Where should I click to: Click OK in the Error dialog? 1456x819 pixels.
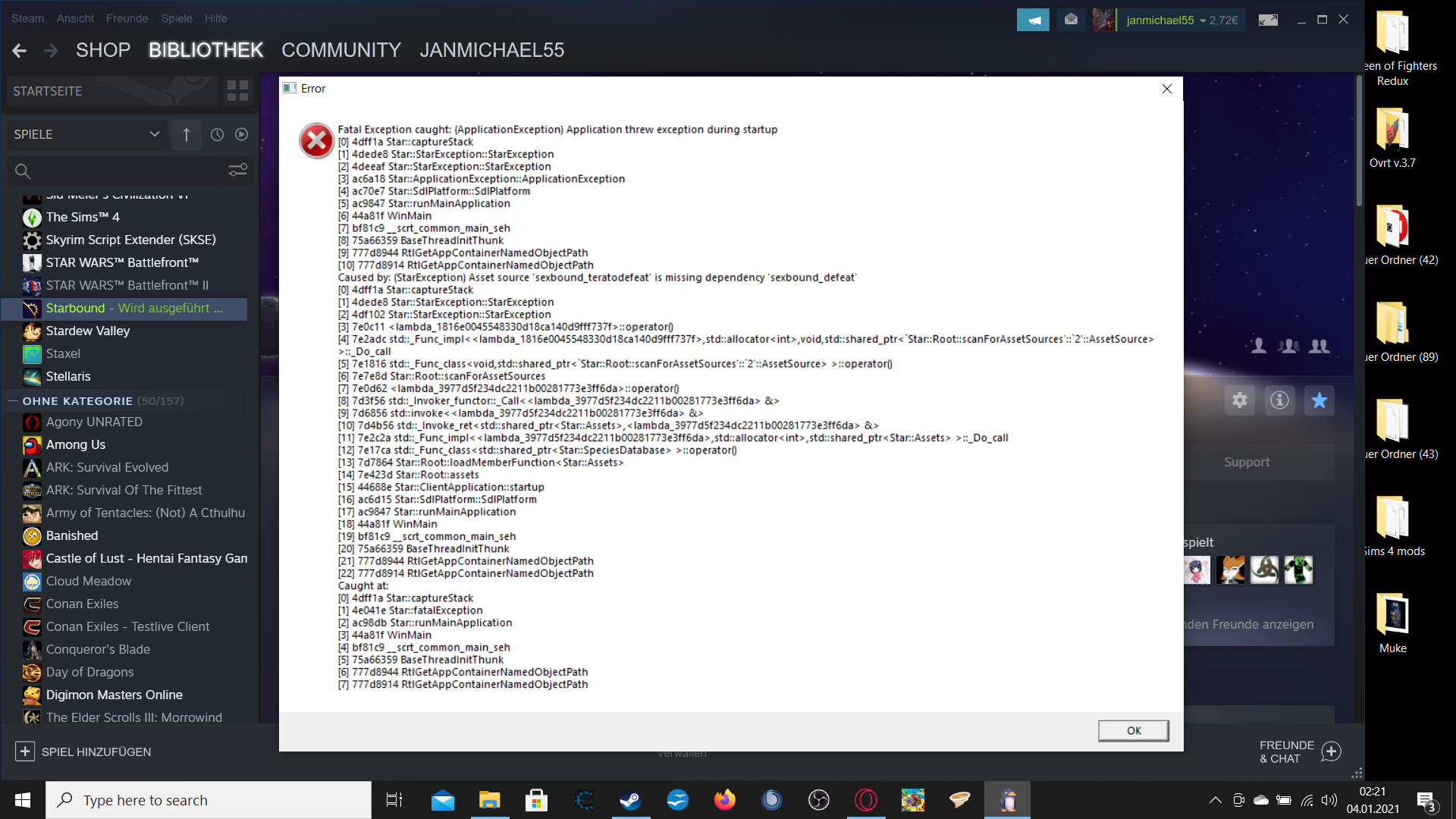1134,731
